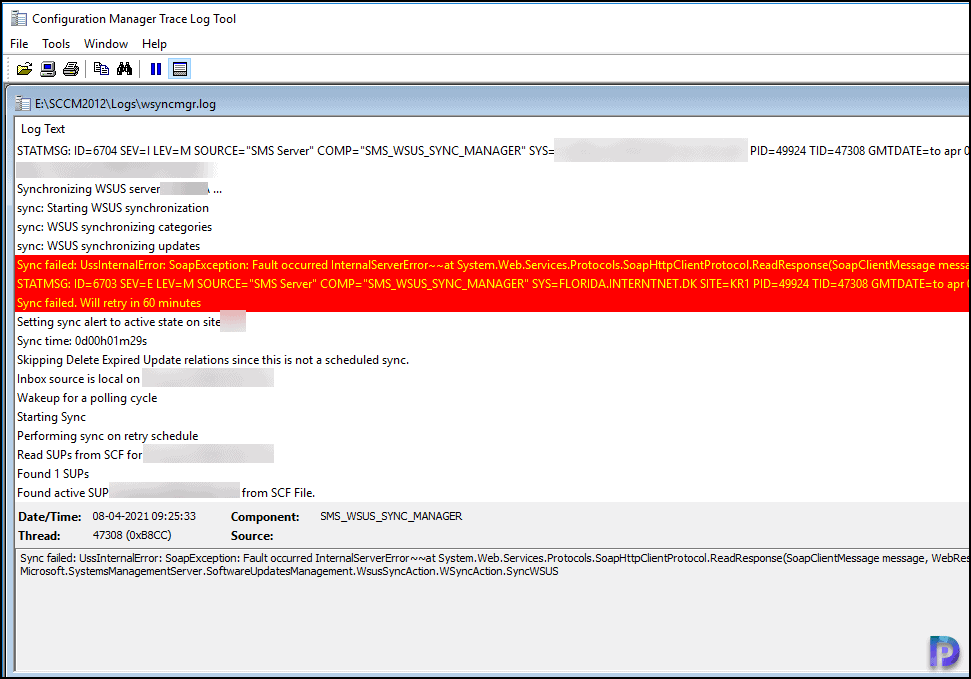Screen dimensions: 971x679
Task: Select 'Found active SUP ... from SCF File' row
Action: [493, 493]
